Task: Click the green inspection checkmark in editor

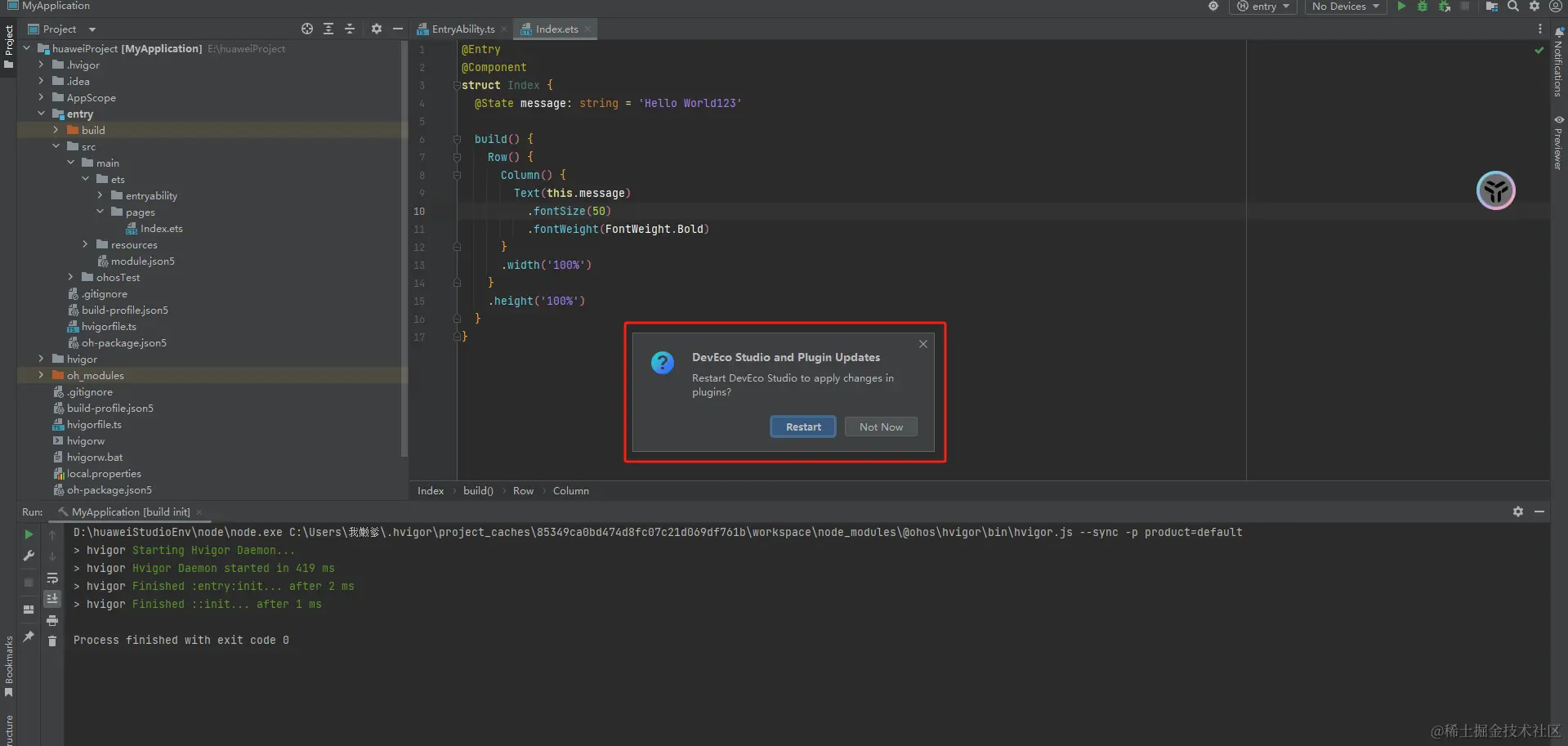Action: tap(1539, 50)
